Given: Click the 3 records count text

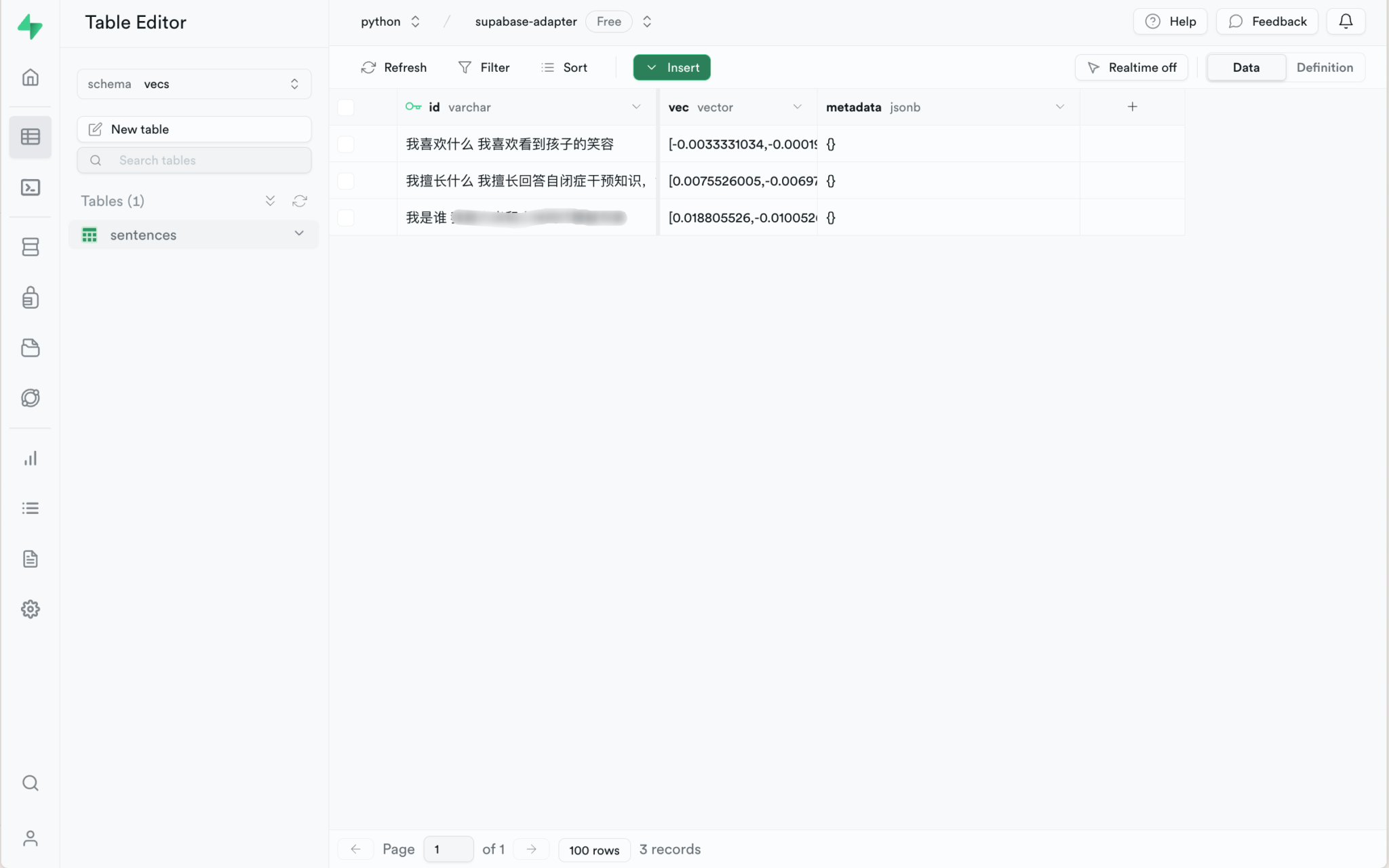Looking at the screenshot, I should click(670, 849).
